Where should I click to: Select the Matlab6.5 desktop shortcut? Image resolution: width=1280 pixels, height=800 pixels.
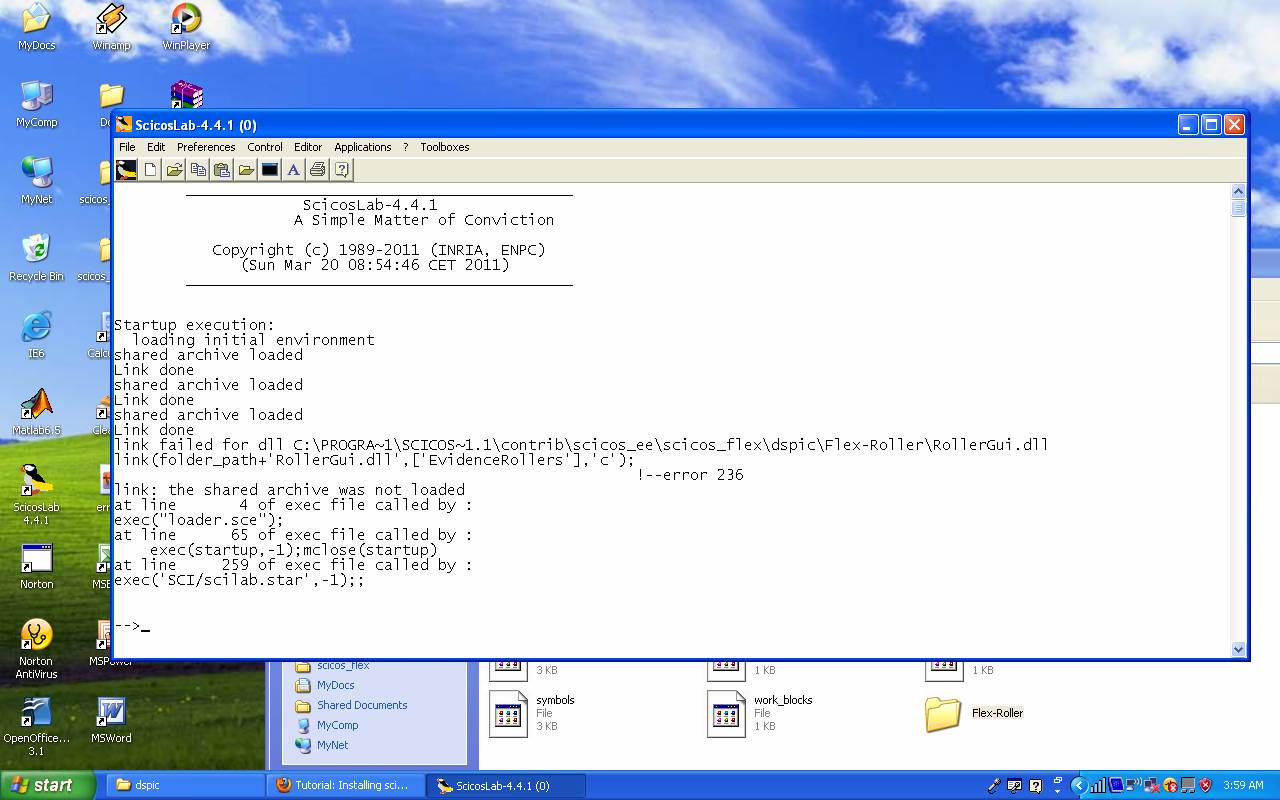36,412
